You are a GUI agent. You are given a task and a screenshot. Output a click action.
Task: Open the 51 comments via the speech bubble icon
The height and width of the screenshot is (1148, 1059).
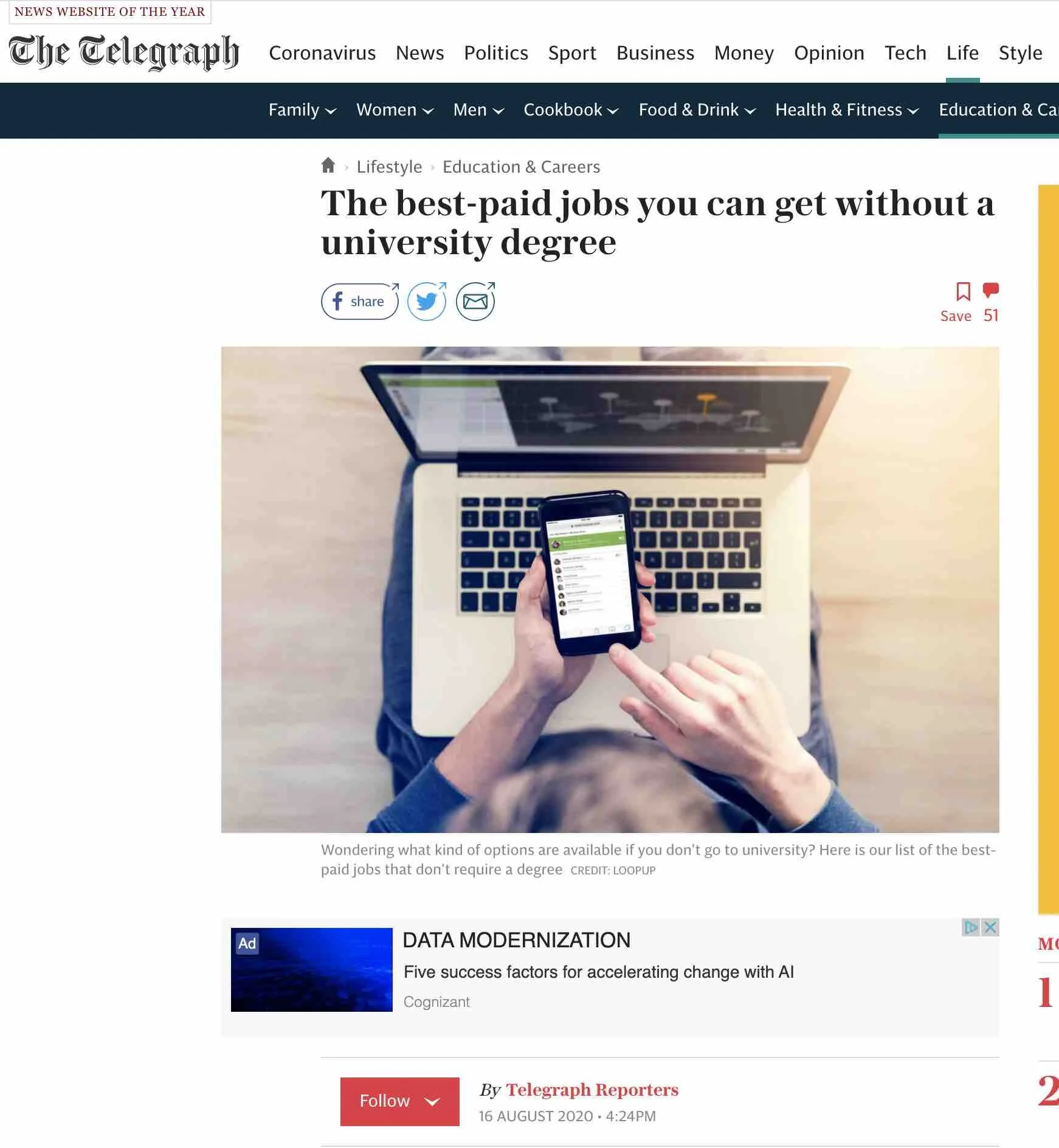click(991, 291)
